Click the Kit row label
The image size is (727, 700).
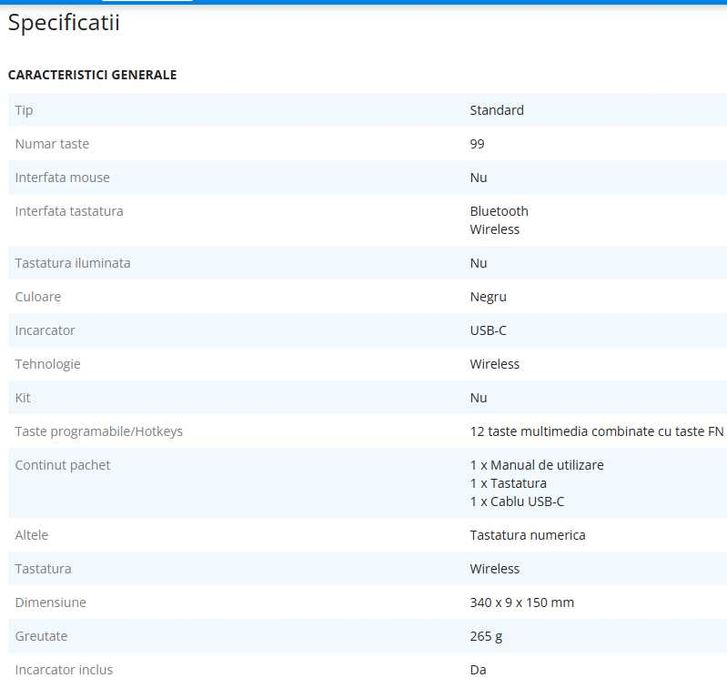pos(22,398)
